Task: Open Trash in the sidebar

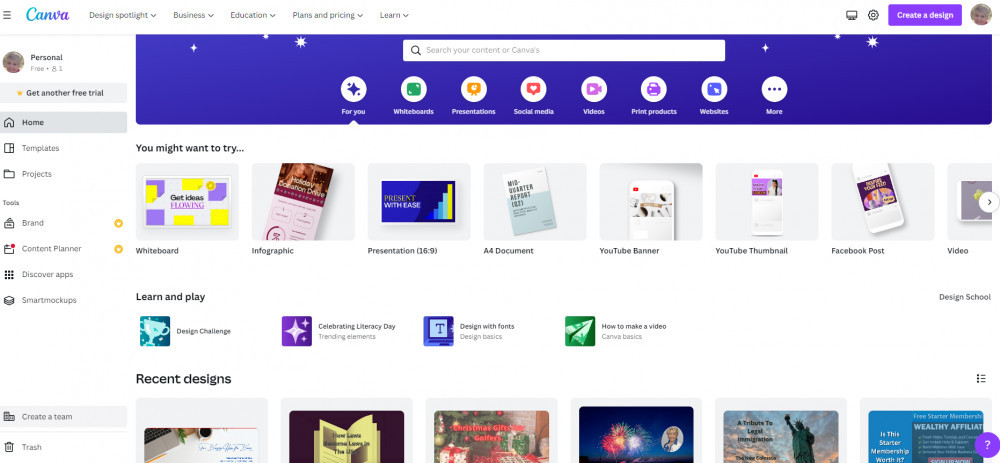Action: click(x=64, y=447)
